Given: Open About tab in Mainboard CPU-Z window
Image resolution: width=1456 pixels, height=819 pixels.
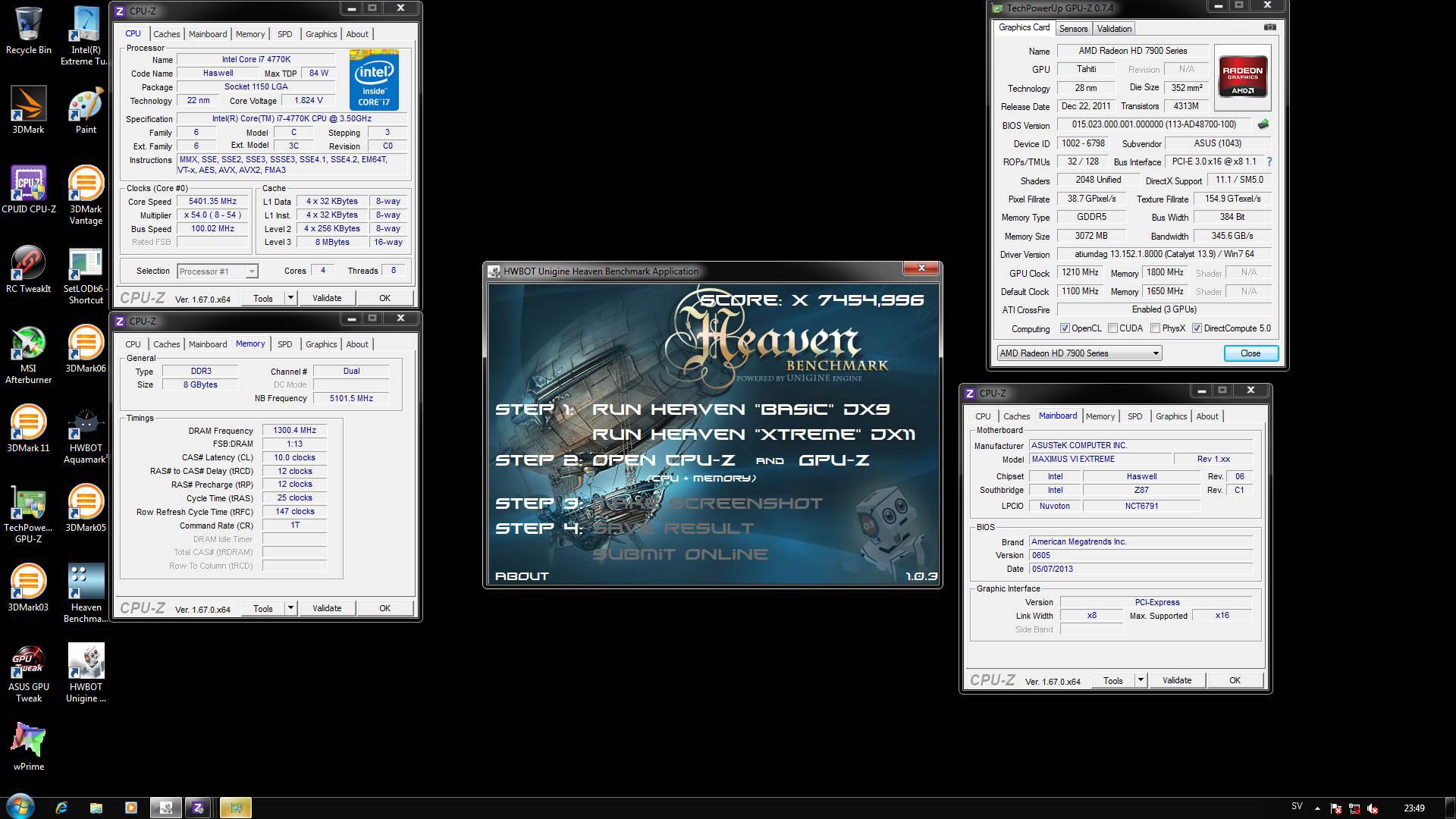Looking at the screenshot, I should point(1207,416).
